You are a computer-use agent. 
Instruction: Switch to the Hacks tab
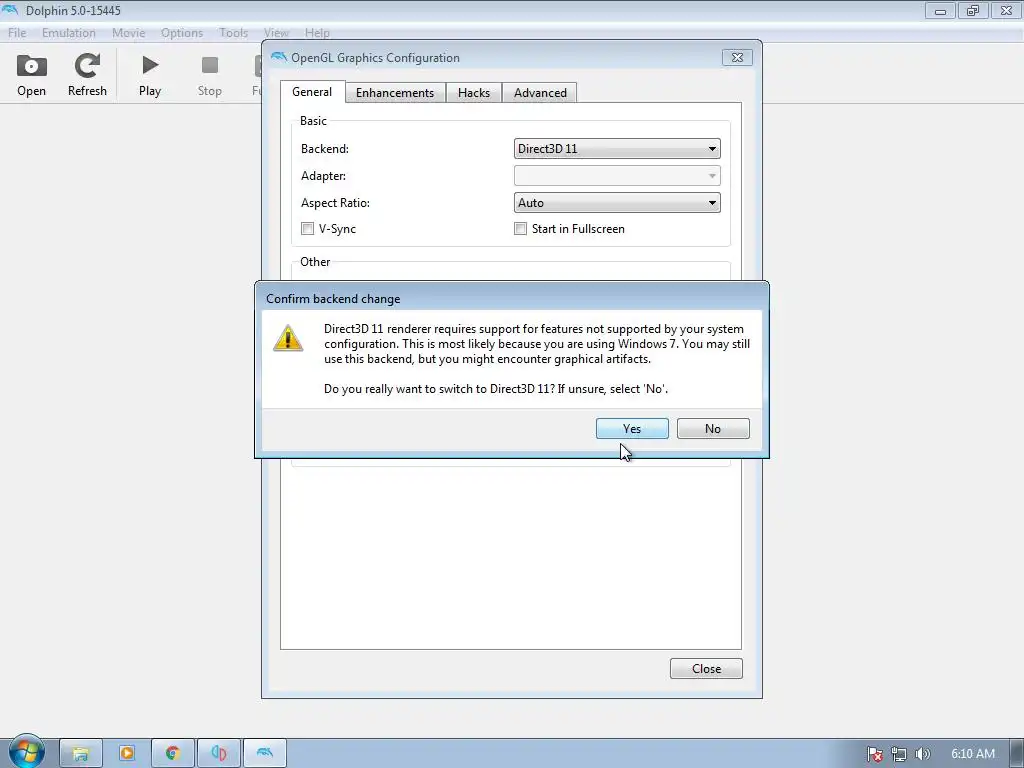tap(473, 93)
